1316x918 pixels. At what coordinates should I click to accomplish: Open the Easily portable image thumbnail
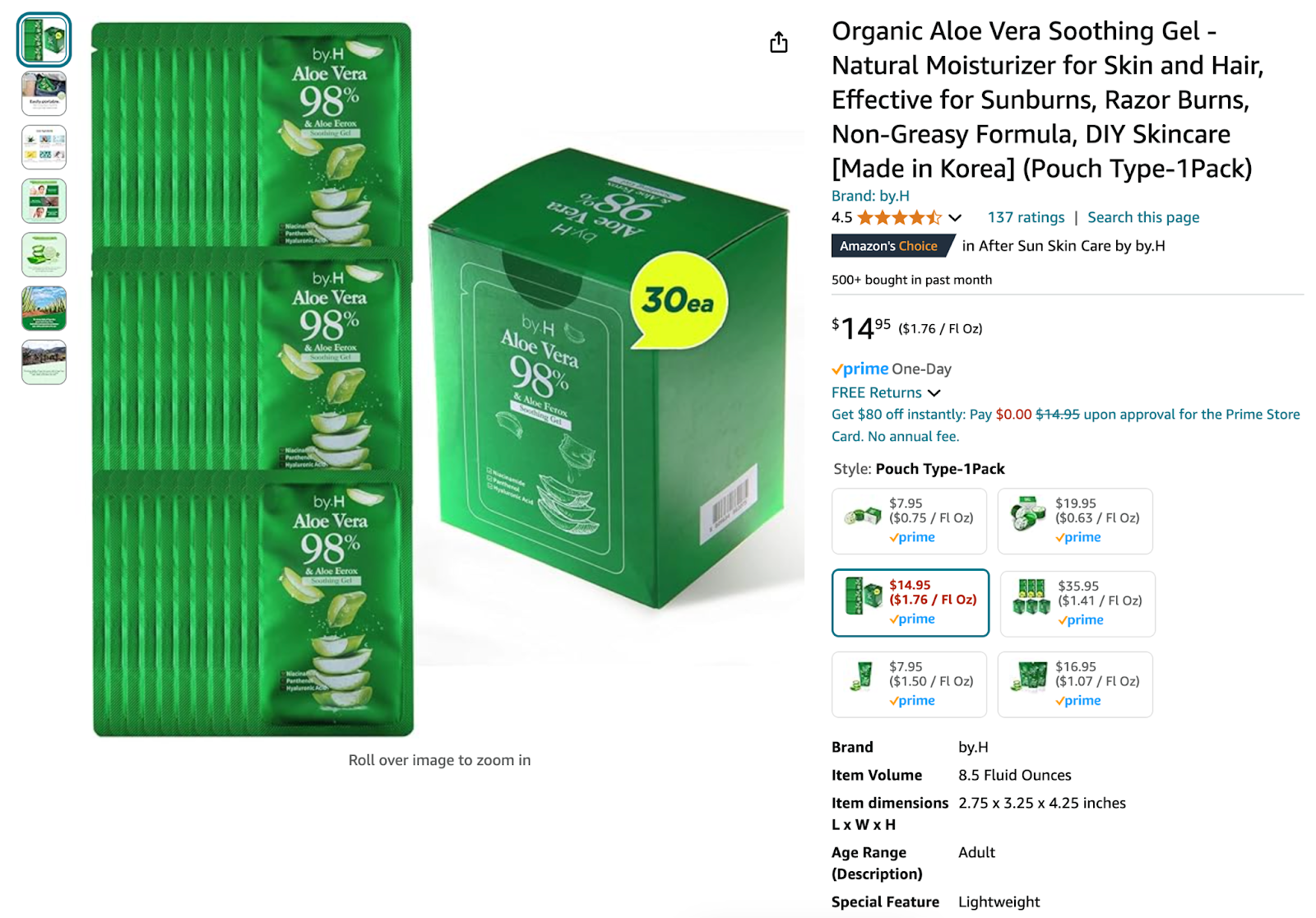[x=44, y=93]
